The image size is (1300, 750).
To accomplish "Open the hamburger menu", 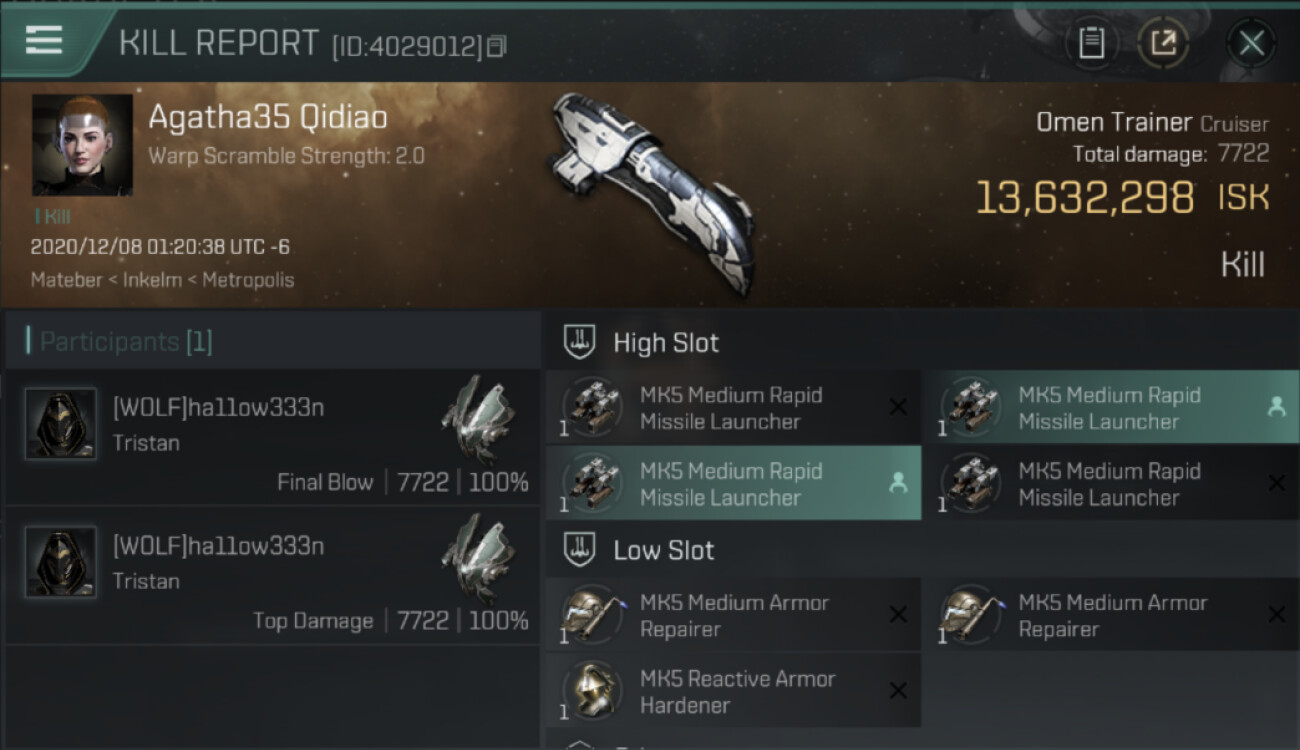I will pos(44,40).
